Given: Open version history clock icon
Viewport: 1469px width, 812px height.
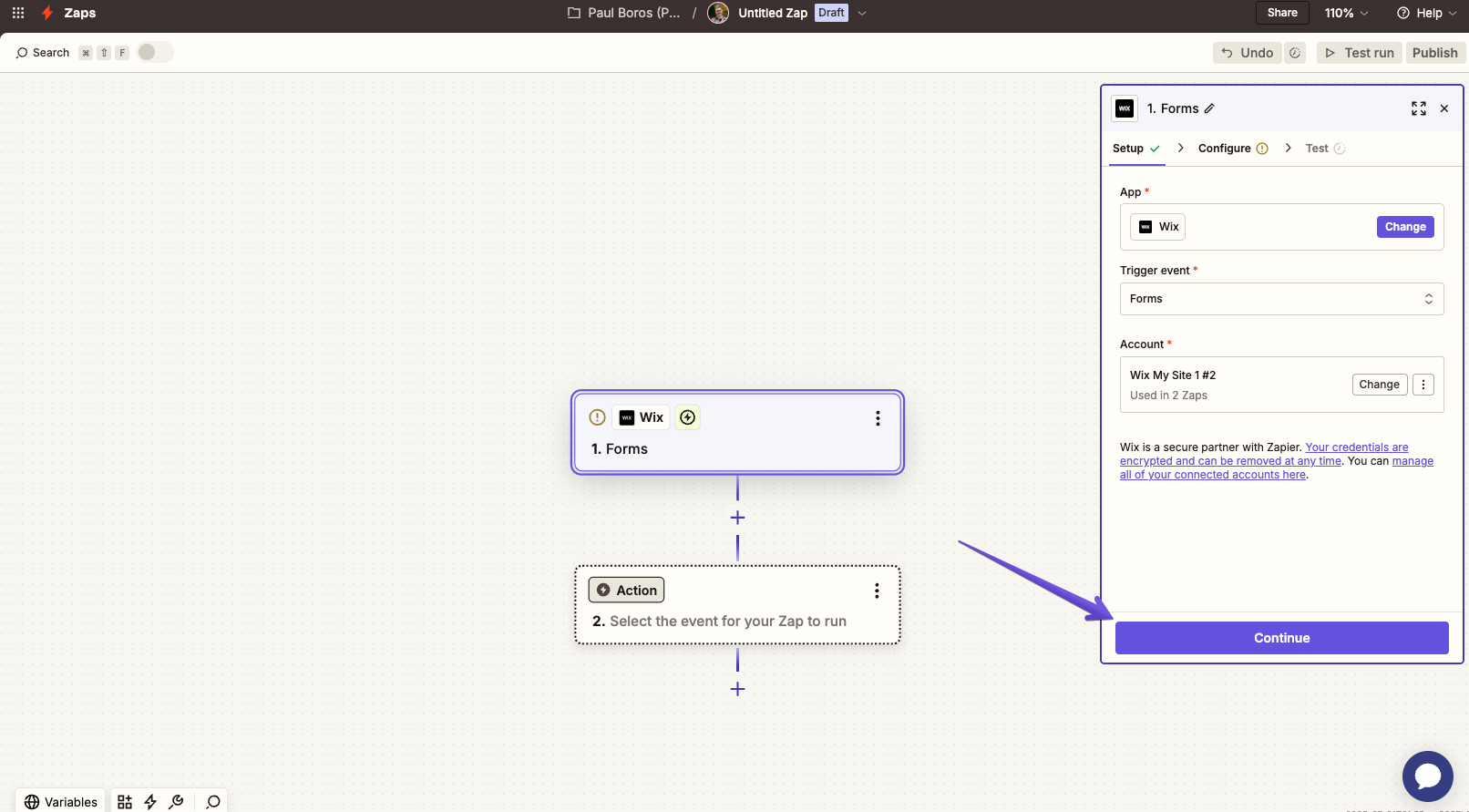Looking at the screenshot, I should (1295, 53).
